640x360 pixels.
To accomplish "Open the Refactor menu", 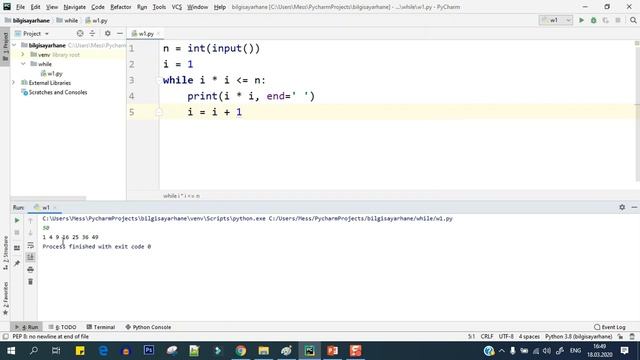I will click(121, 7).
